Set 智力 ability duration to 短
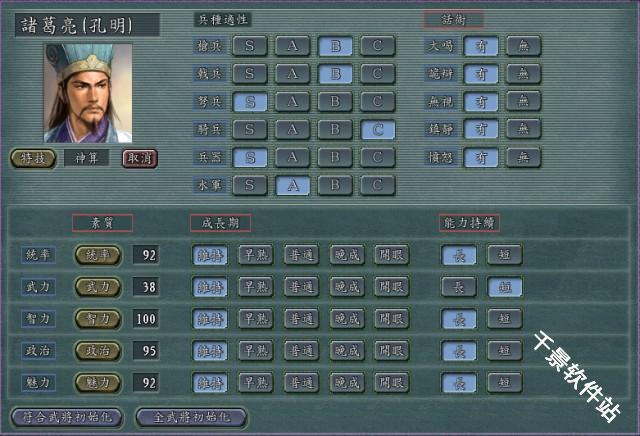 tap(505, 319)
